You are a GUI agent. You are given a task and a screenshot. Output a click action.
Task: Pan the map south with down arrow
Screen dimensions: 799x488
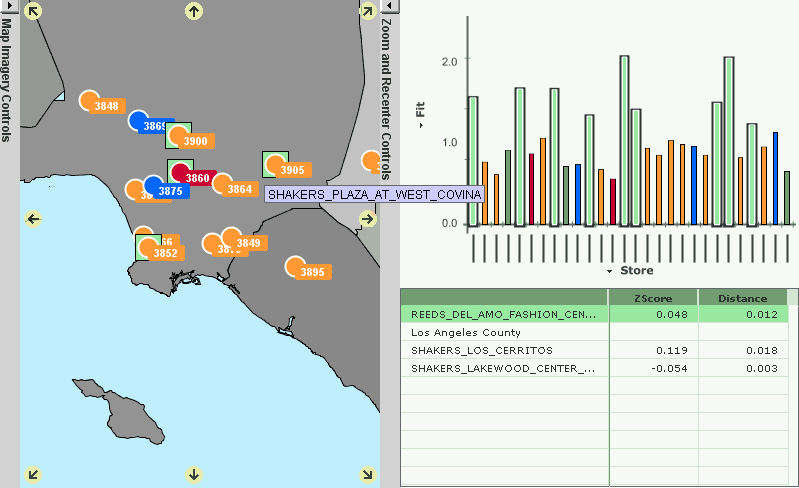(x=194, y=474)
